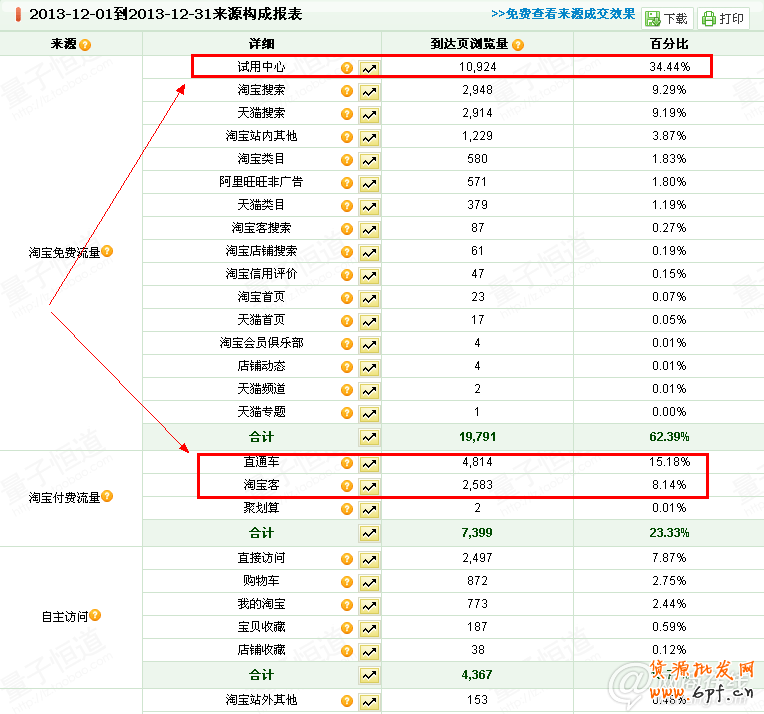Viewport: 764px width, 714px height.
Task: Select the 淘宝会员俱乐部 source name
Action: 261,343
